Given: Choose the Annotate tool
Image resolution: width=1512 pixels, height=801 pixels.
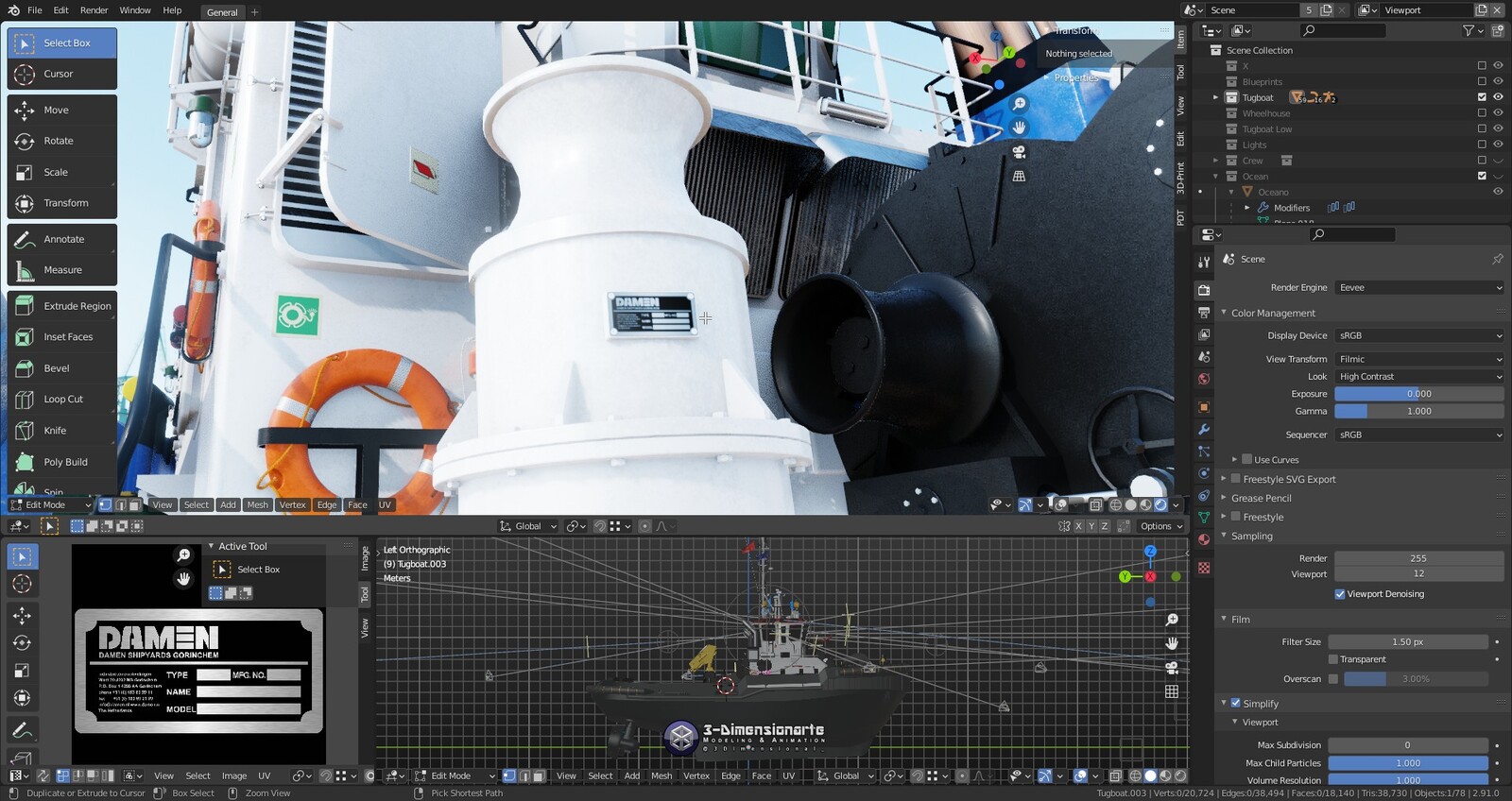Looking at the screenshot, I should 62,239.
